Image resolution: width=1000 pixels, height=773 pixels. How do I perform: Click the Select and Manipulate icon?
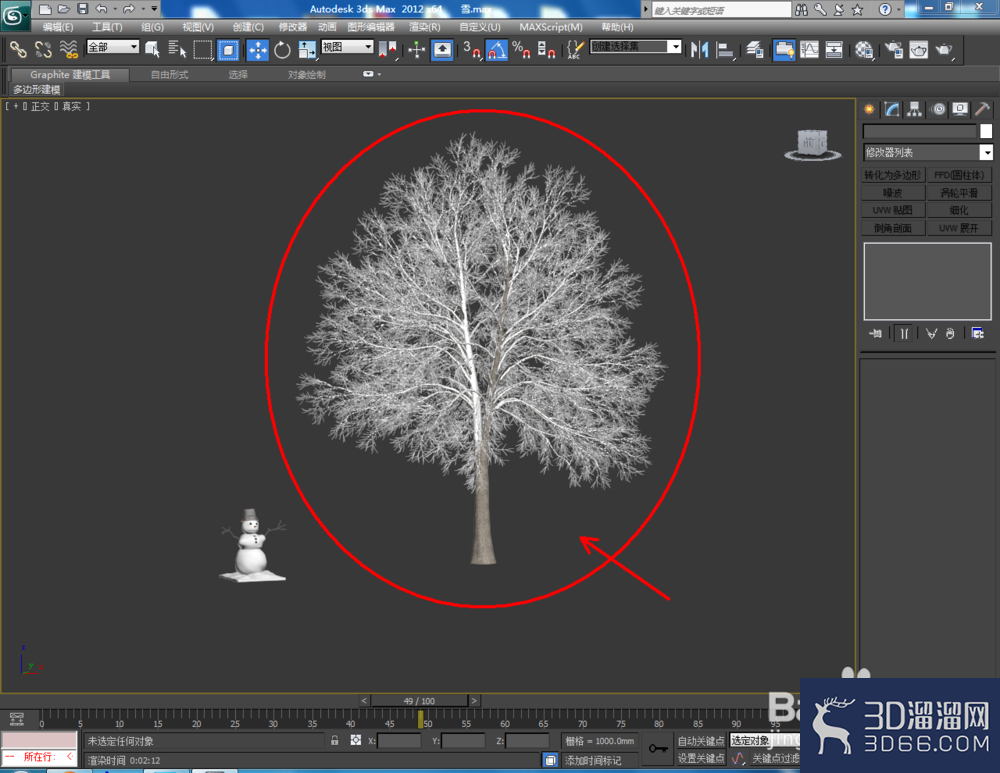click(x=416, y=50)
